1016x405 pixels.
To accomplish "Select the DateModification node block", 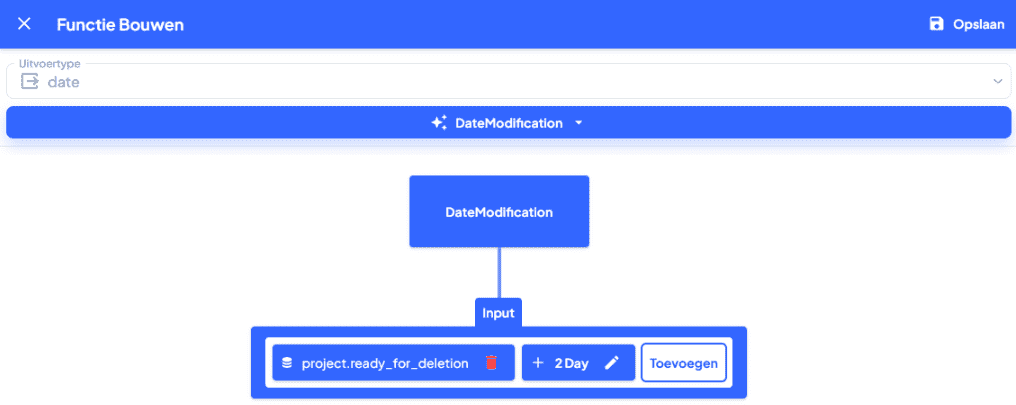I will tap(499, 212).
